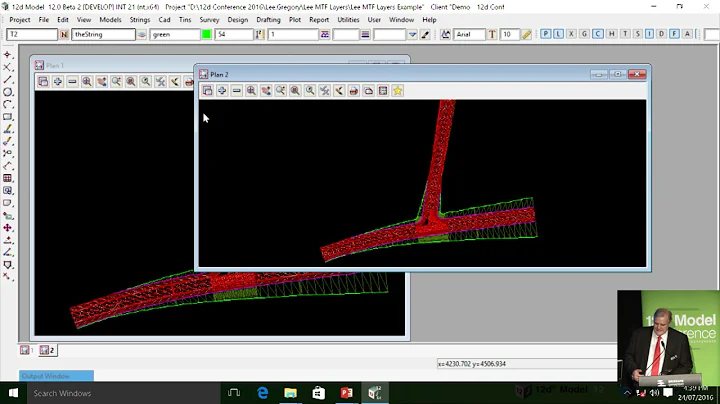720x404 pixels.
Task: Click the linestyle icon beside the 1 field
Action: click(325, 34)
